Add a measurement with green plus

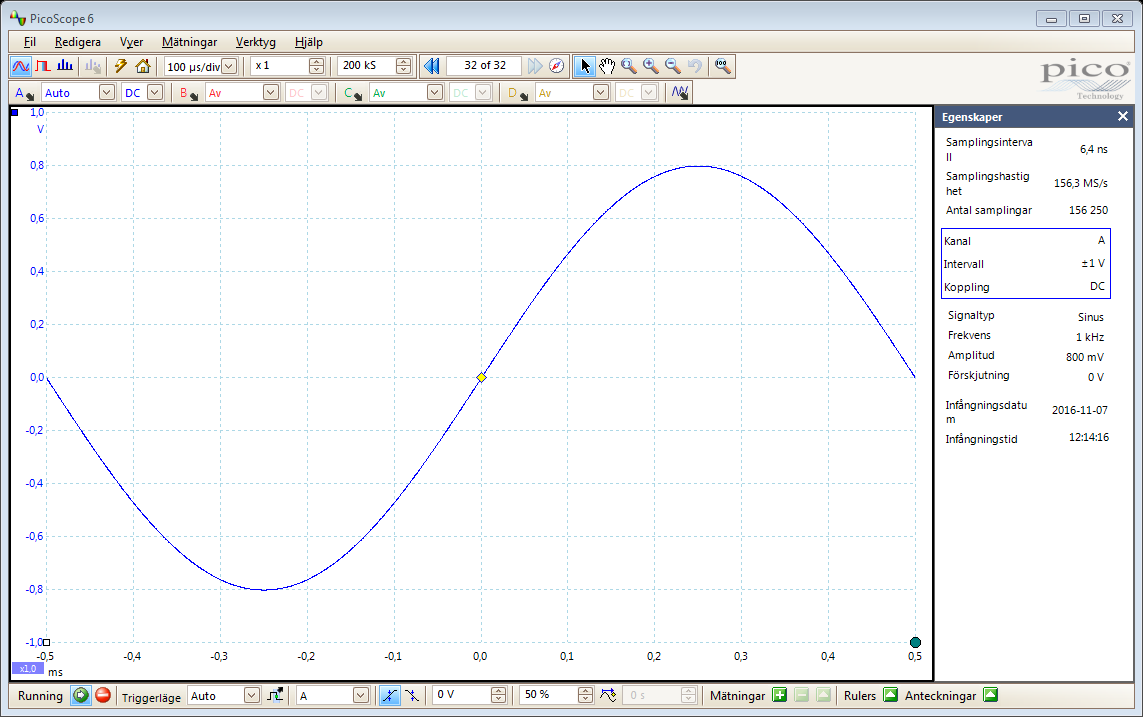tap(779, 695)
